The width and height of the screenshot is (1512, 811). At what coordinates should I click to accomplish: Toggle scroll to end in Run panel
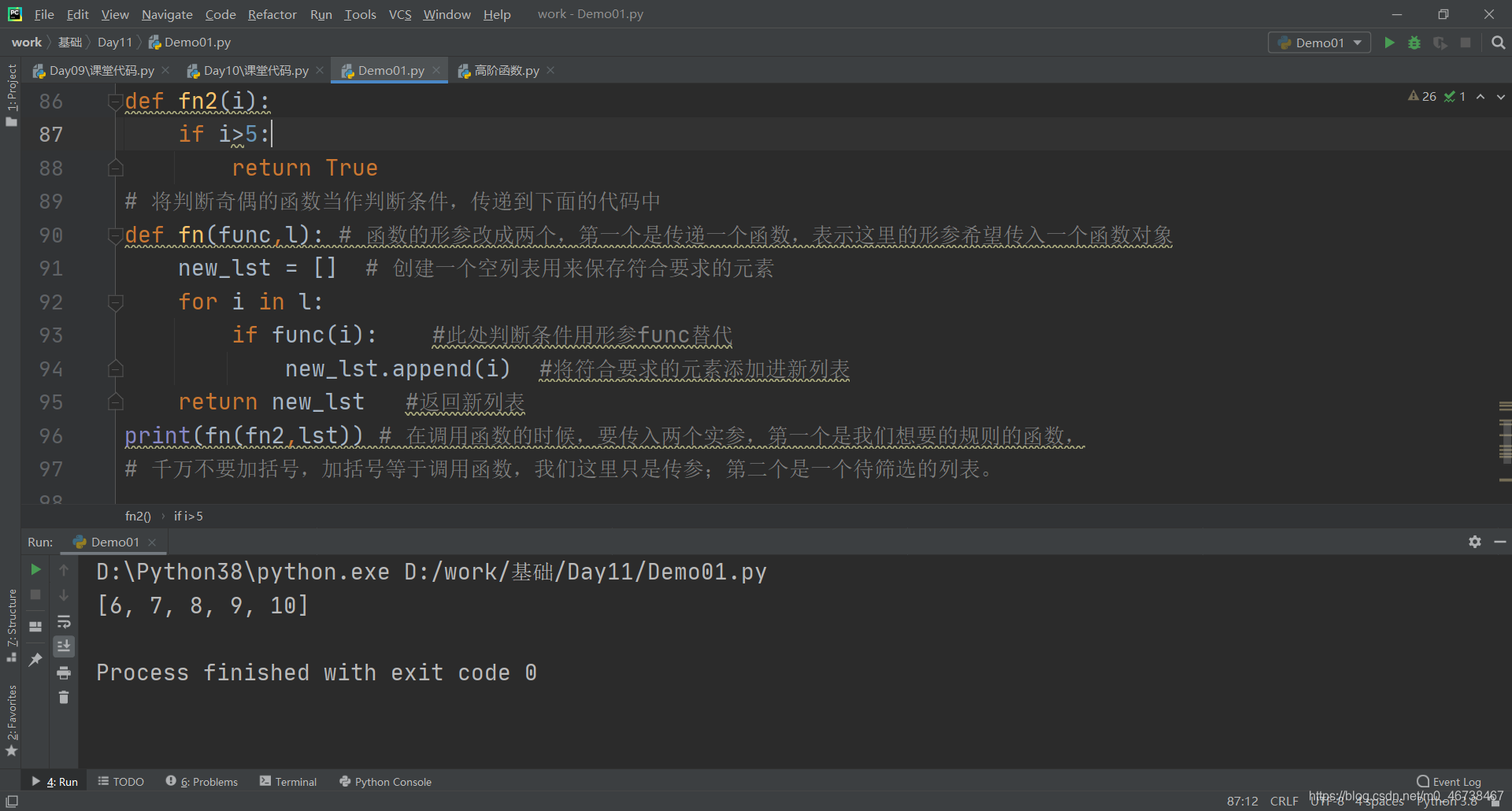pos(64,646)
